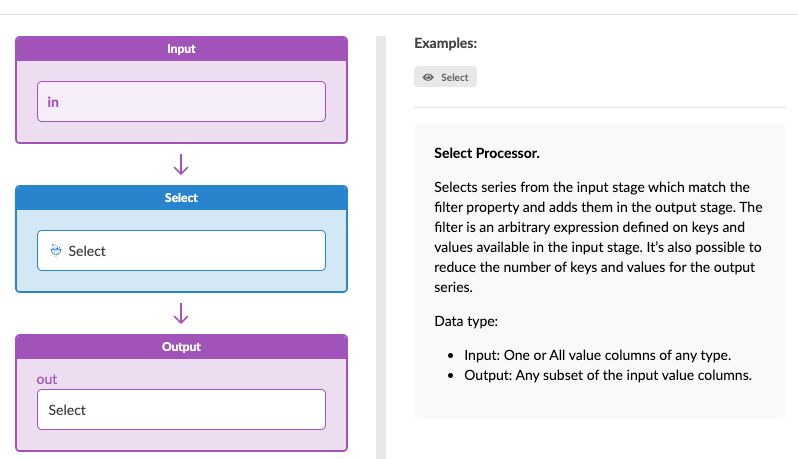Click the arrow between Select and Output
The width and height of the screenshot is (798, 459).
coord(182,313)
